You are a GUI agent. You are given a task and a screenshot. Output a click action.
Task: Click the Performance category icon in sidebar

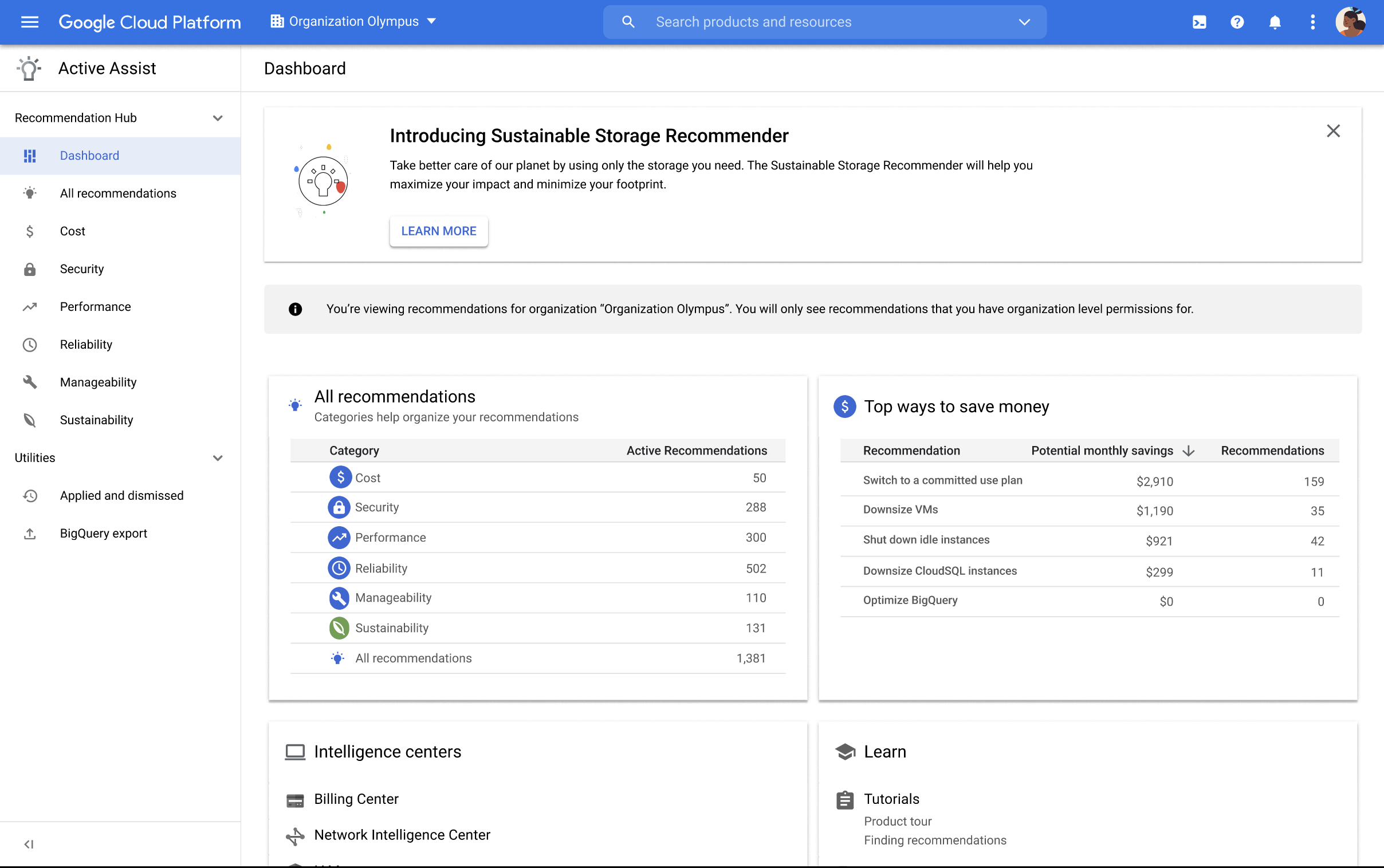28,306
